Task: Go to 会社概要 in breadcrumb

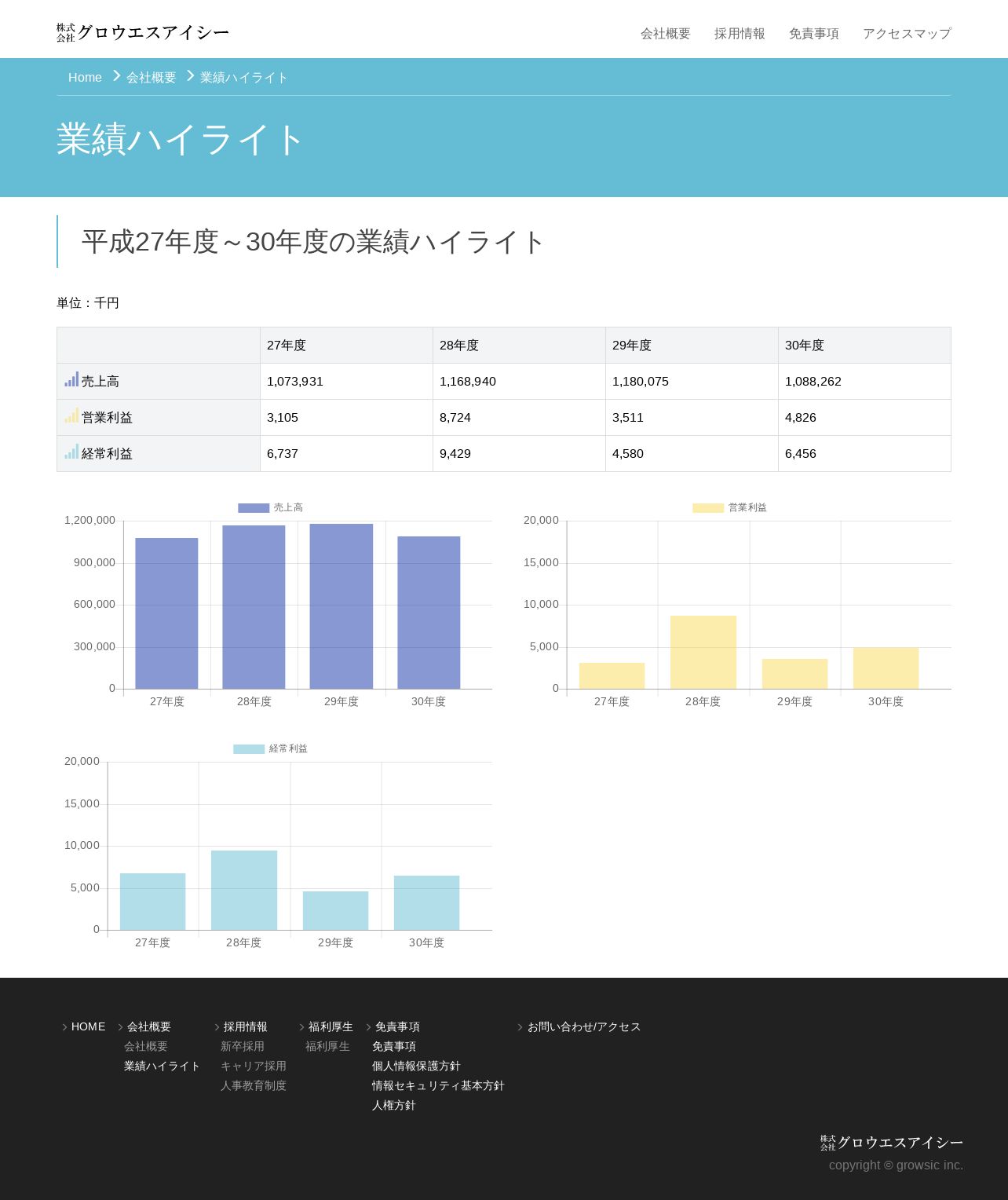Action: pos(152,77)
